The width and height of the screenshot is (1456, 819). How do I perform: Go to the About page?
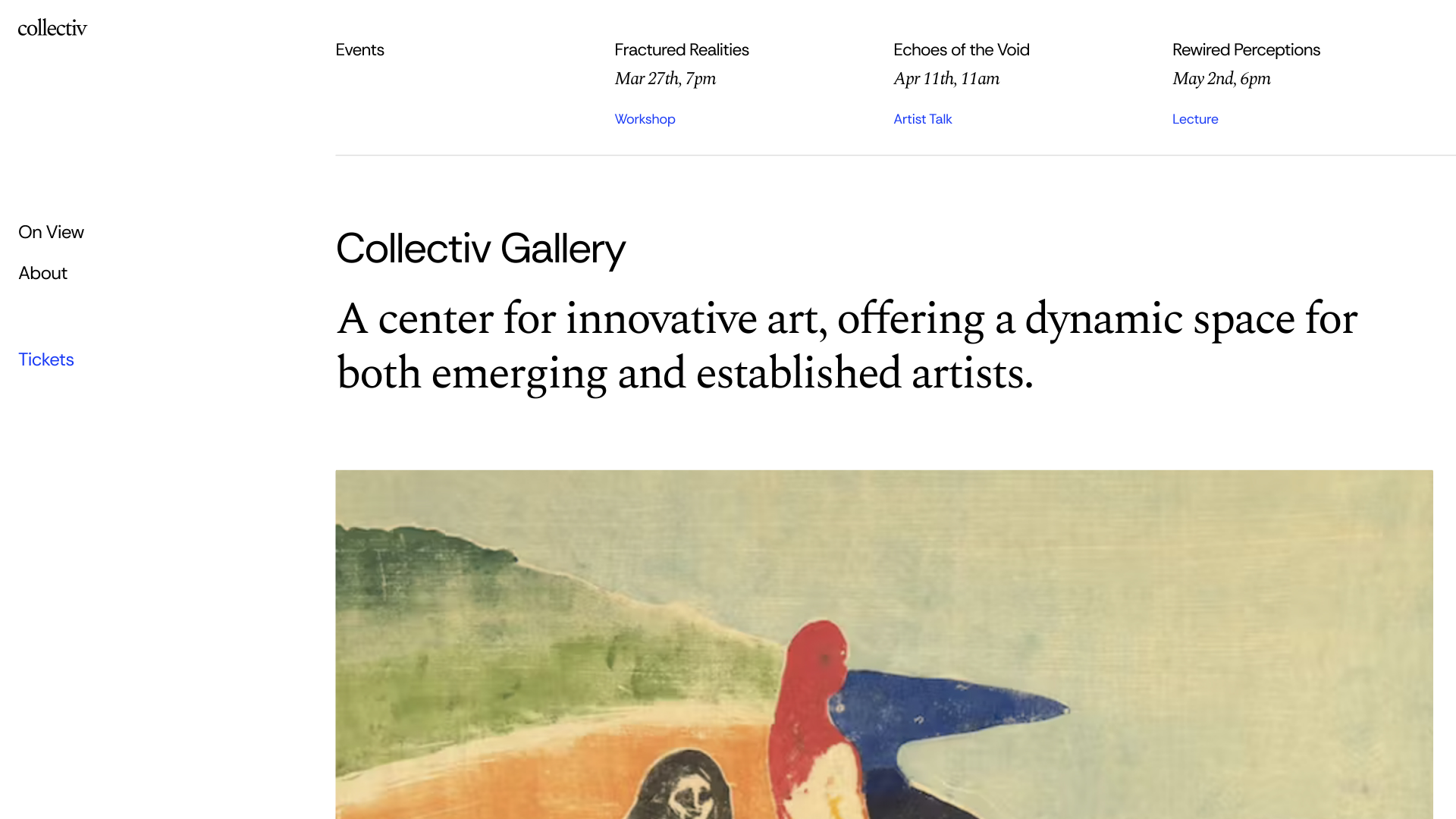tap(42, 273)
